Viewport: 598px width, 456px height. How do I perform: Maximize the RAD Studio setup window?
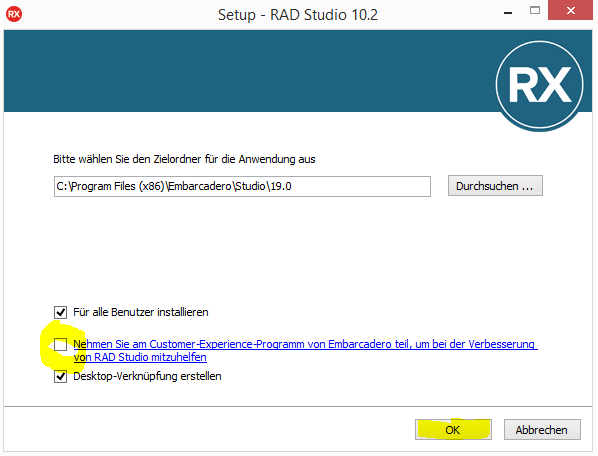pyautogui.click(x=535, y=10)
